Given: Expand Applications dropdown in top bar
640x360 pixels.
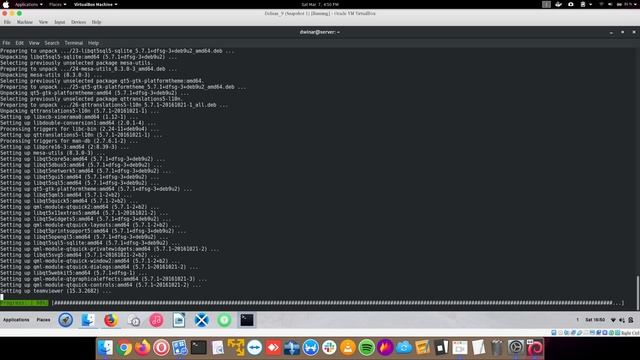Looking at the screenshot, I should tap(29, 4).
